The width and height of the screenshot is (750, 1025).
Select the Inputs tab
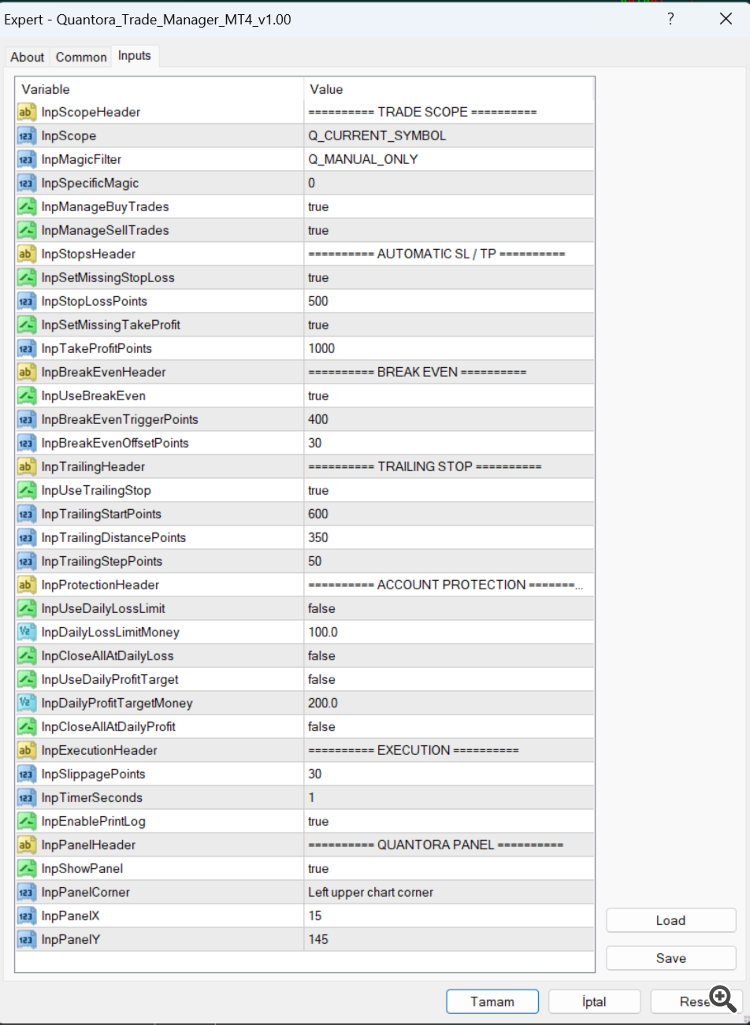tap(135, 56)
